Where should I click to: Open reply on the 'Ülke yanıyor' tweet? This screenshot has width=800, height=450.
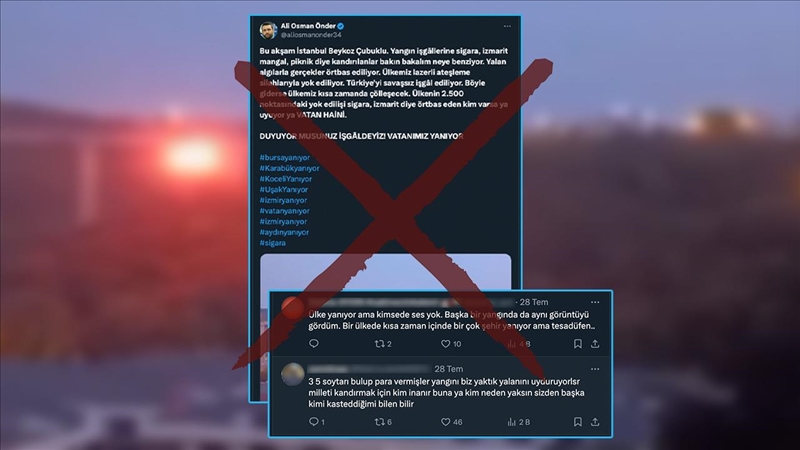click(314, 344)
